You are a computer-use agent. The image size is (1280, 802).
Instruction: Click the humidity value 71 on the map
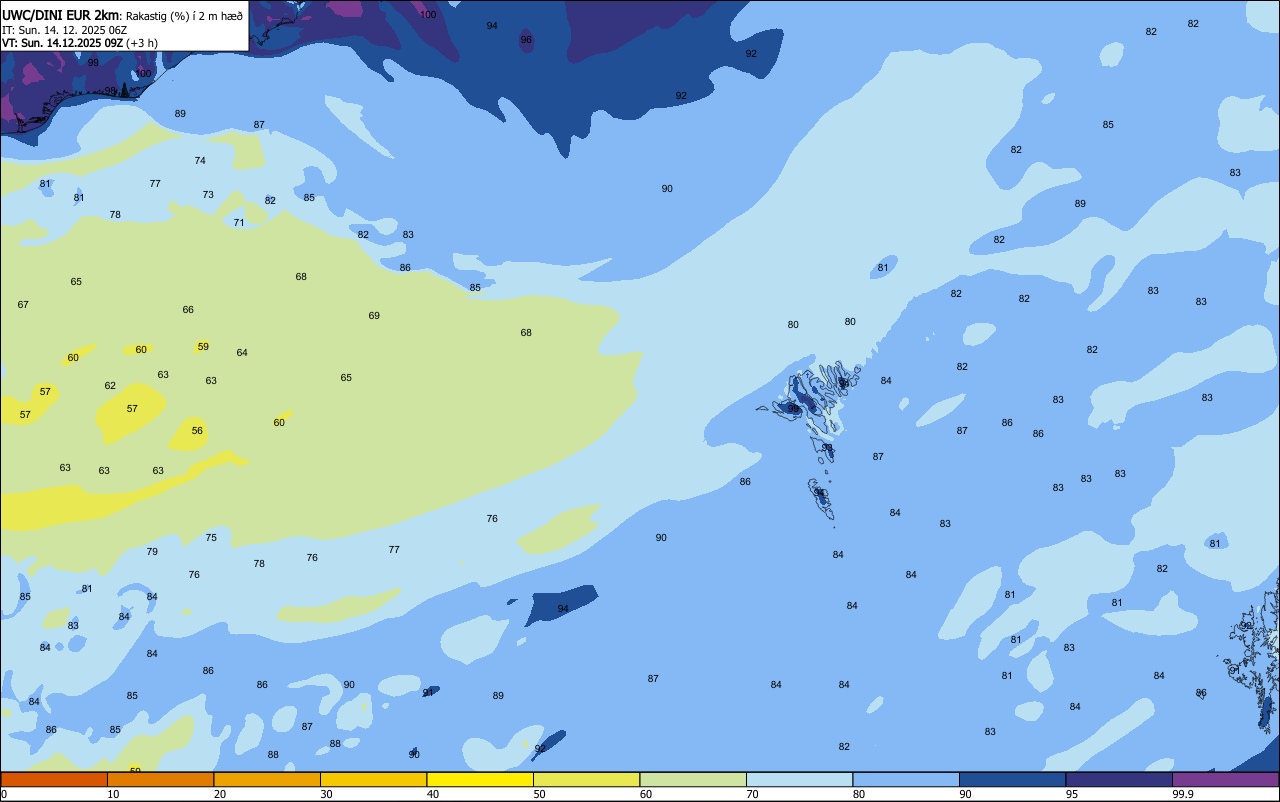click(239, 223)
